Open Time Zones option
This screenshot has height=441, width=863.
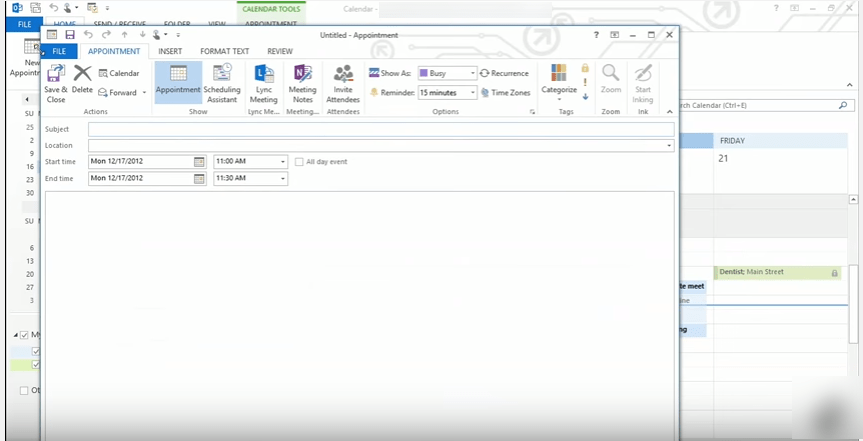[505, 92]
